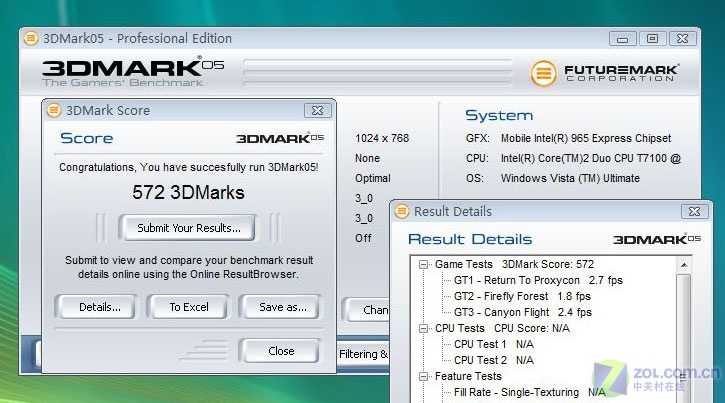Screen dimensions: 725x403
Task: Click the 572 3DMarks score text
Action: click(x=188, y=192)
